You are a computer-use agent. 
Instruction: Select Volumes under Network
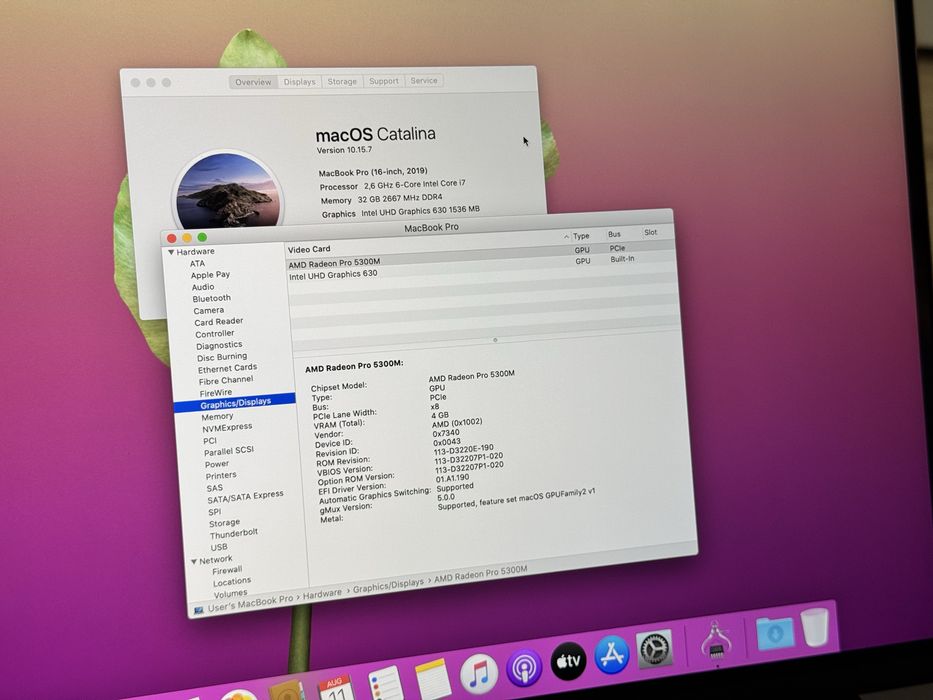230,593
